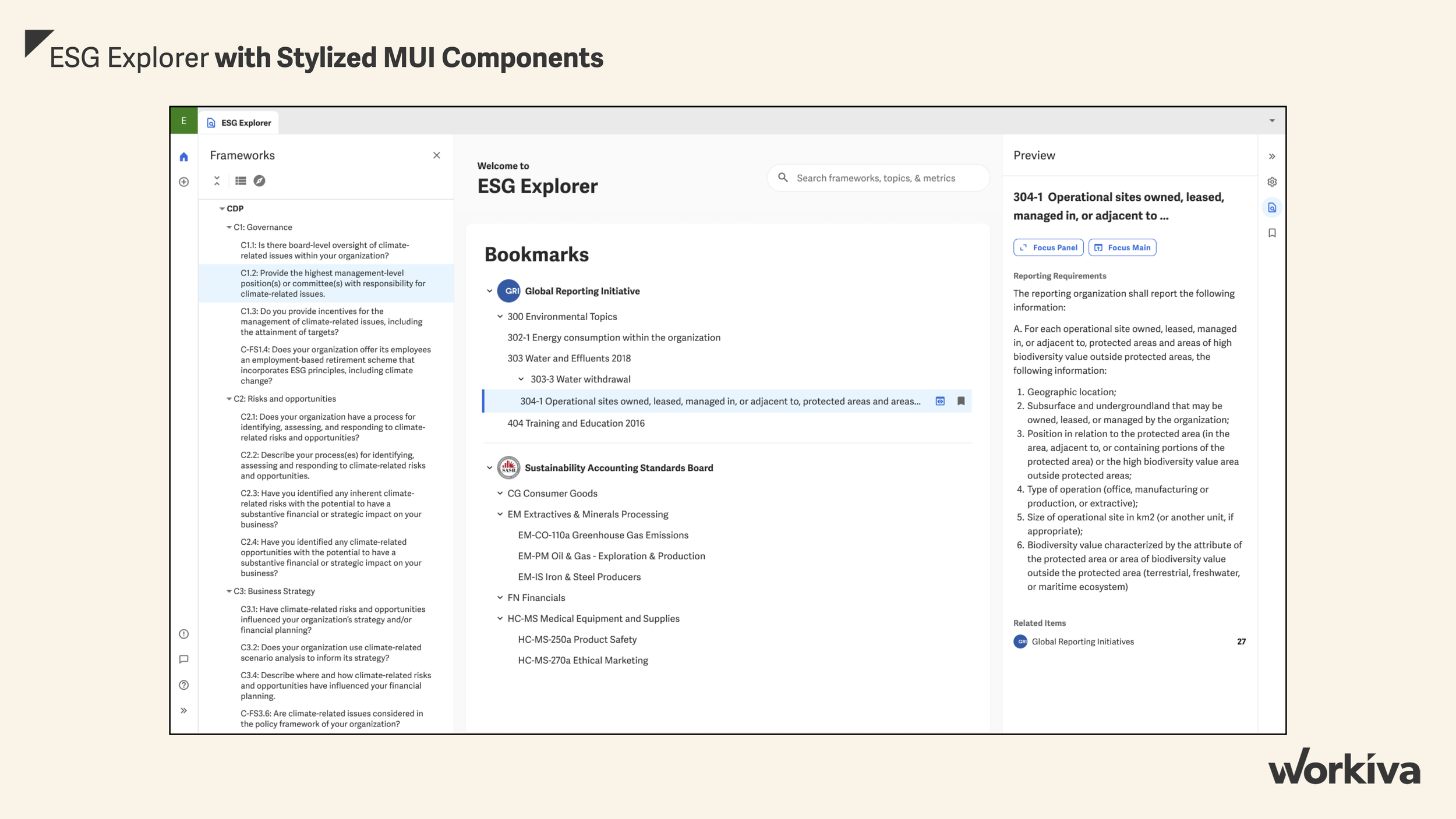Open EM-IS Iron & Steel Producers
1456x819 pixels.
579,577
